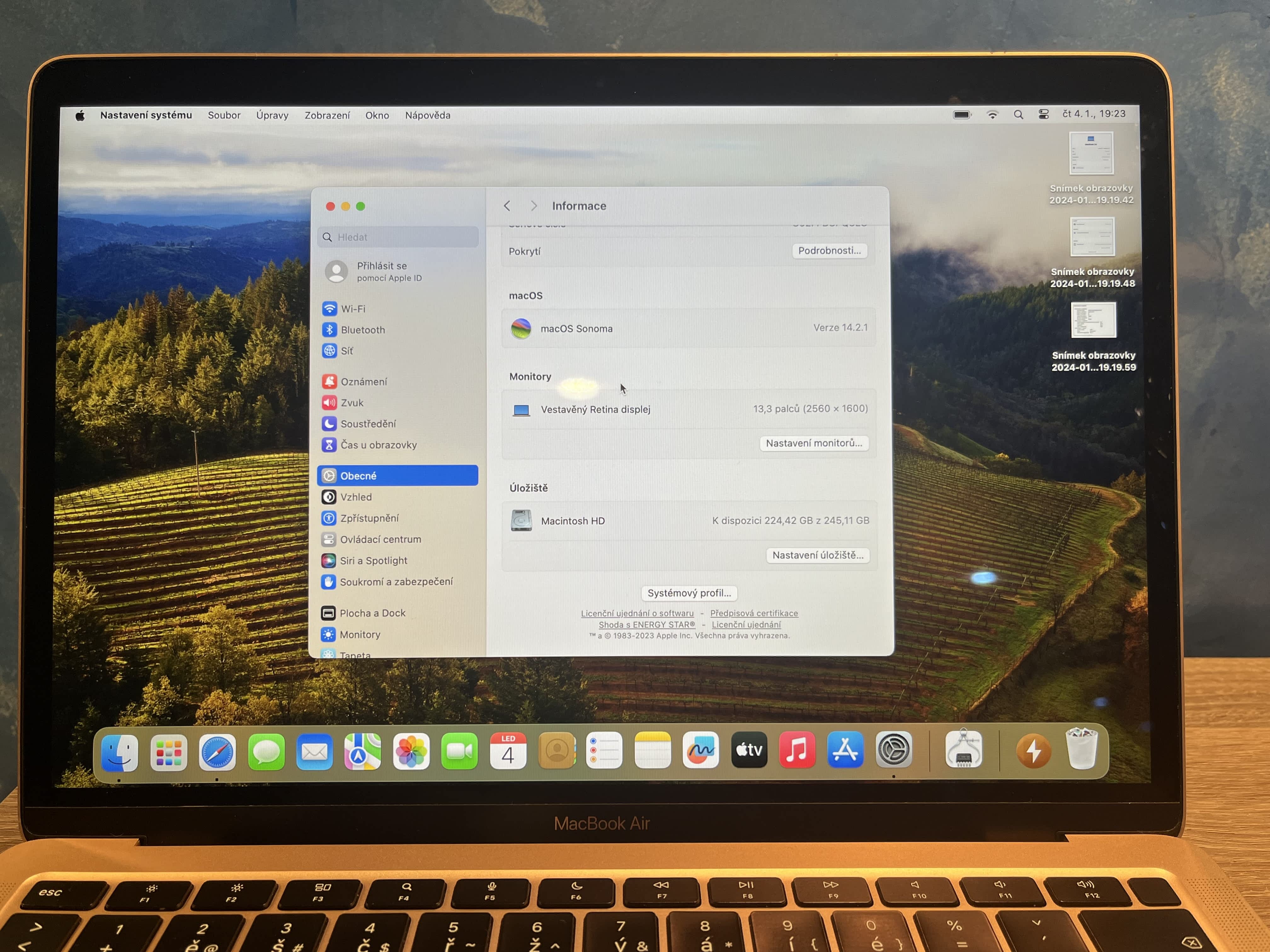Open Wi-Fi settings in the sidebar

point(352,309)
